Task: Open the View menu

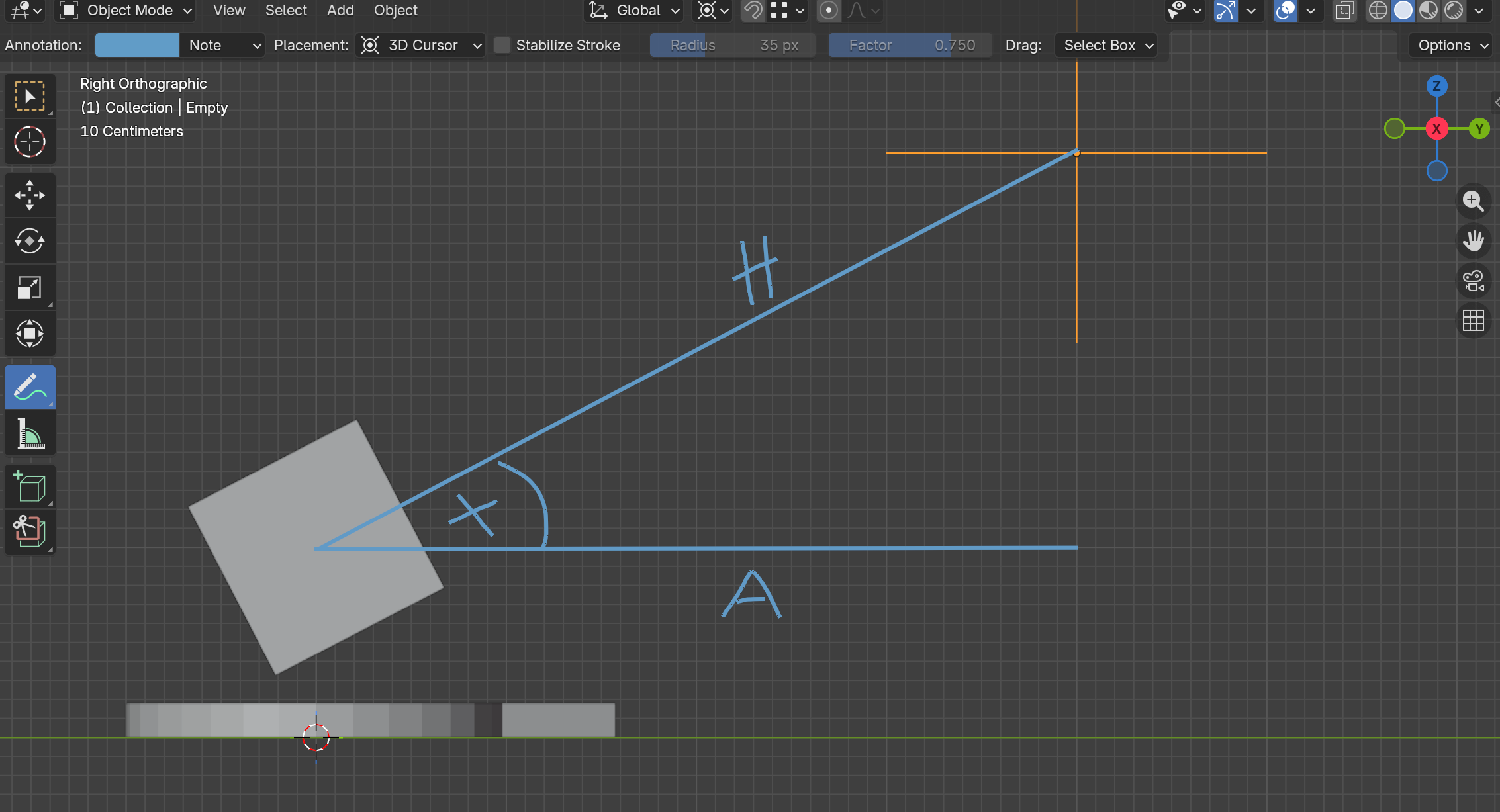Action: pyautogui.click(x=229, y=11)
